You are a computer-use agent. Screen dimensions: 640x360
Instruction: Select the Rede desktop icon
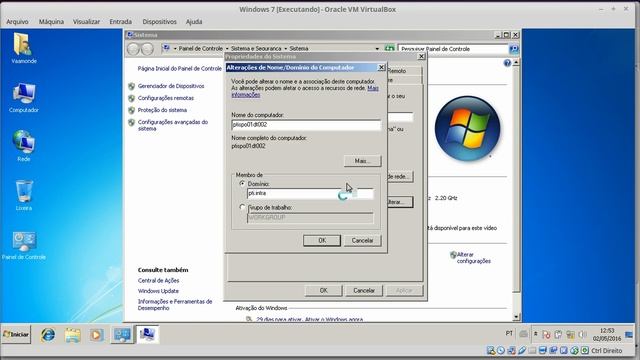coord(24,146)
